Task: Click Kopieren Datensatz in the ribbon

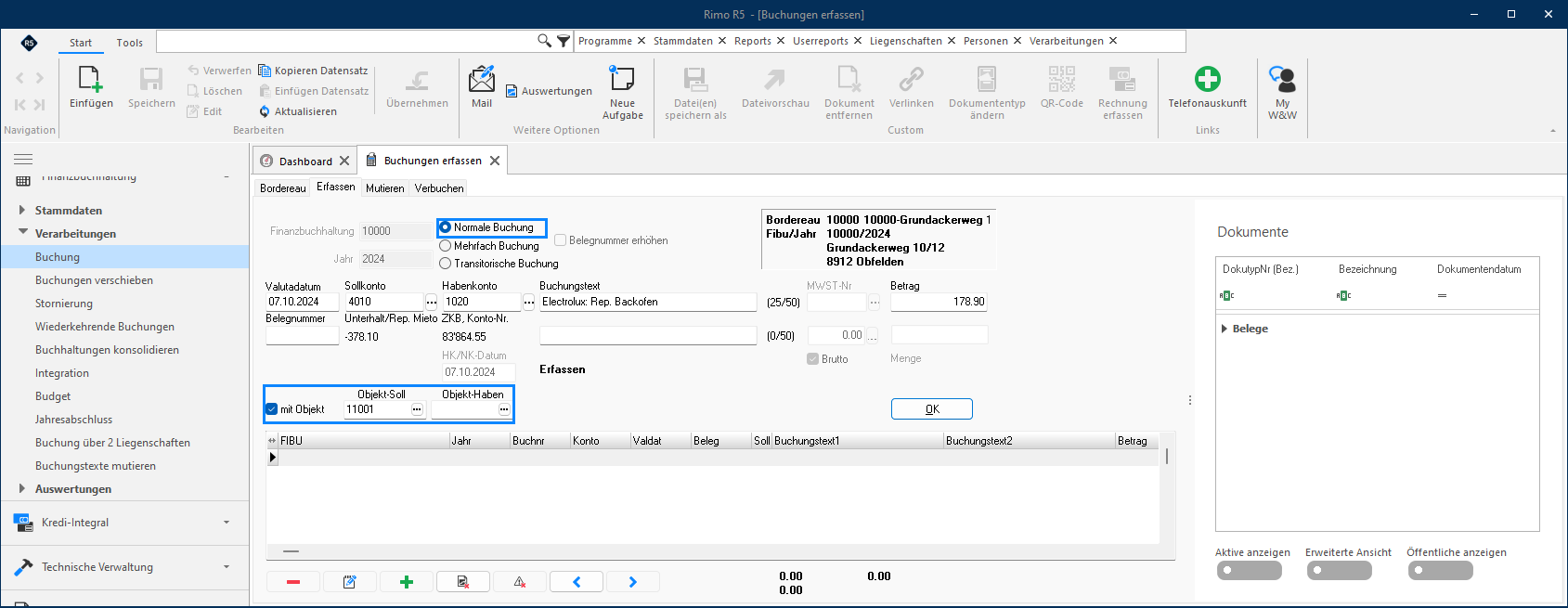Action: click(313, 71)
